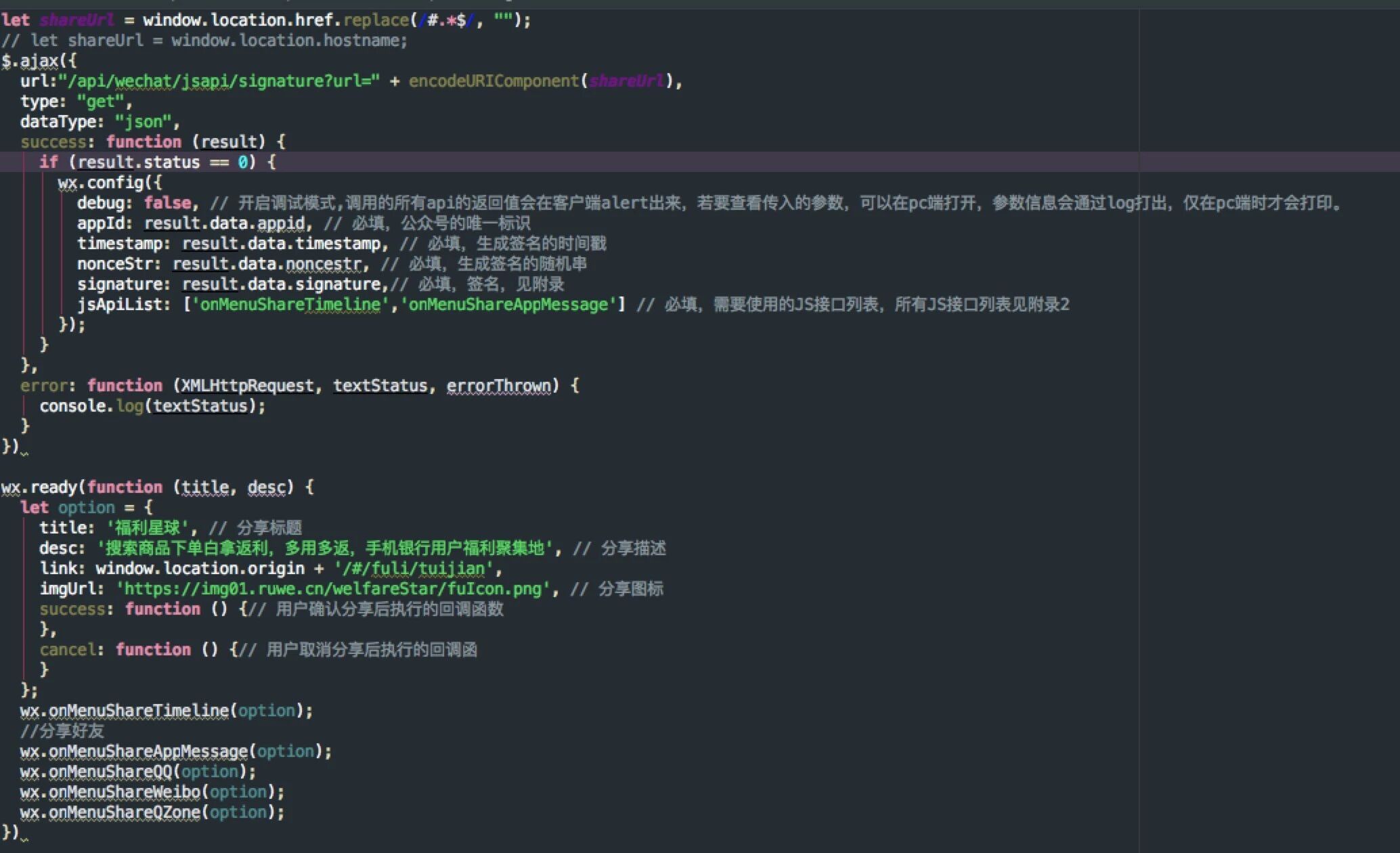Click the '/#/fuli/tuijian' link string
The image size is (1400, 853).
[413, 569]
